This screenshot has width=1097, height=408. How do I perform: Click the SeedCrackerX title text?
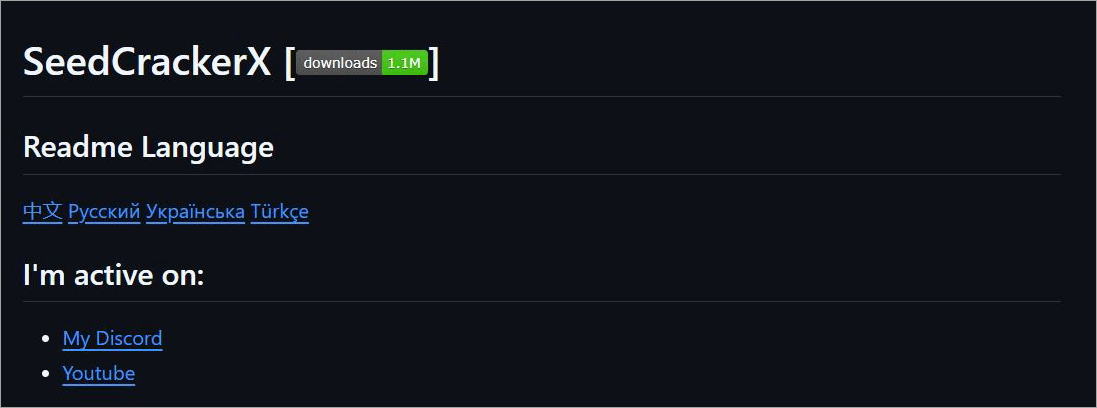(146, 63)
